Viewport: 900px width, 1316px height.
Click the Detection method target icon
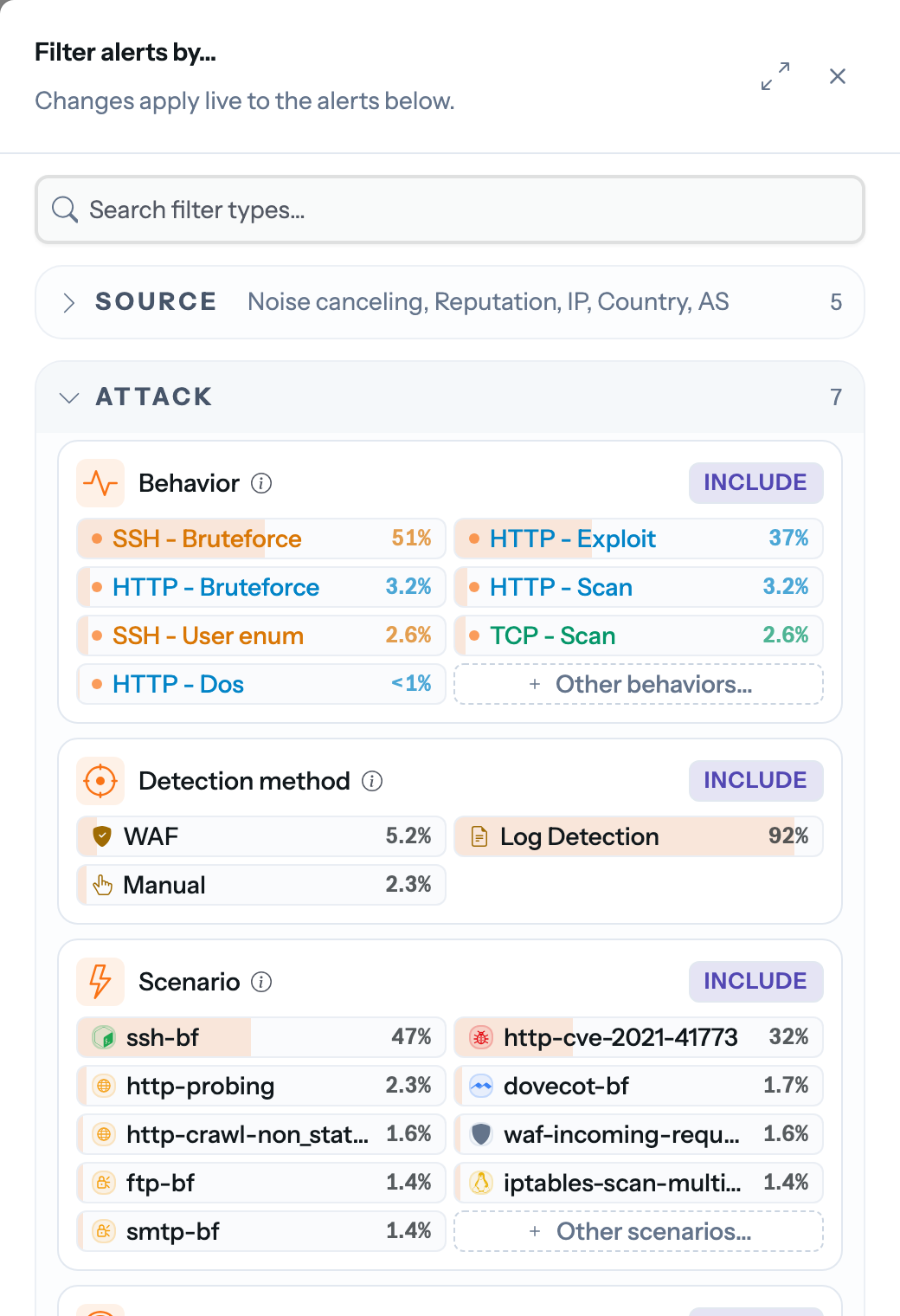pos(100,781)
